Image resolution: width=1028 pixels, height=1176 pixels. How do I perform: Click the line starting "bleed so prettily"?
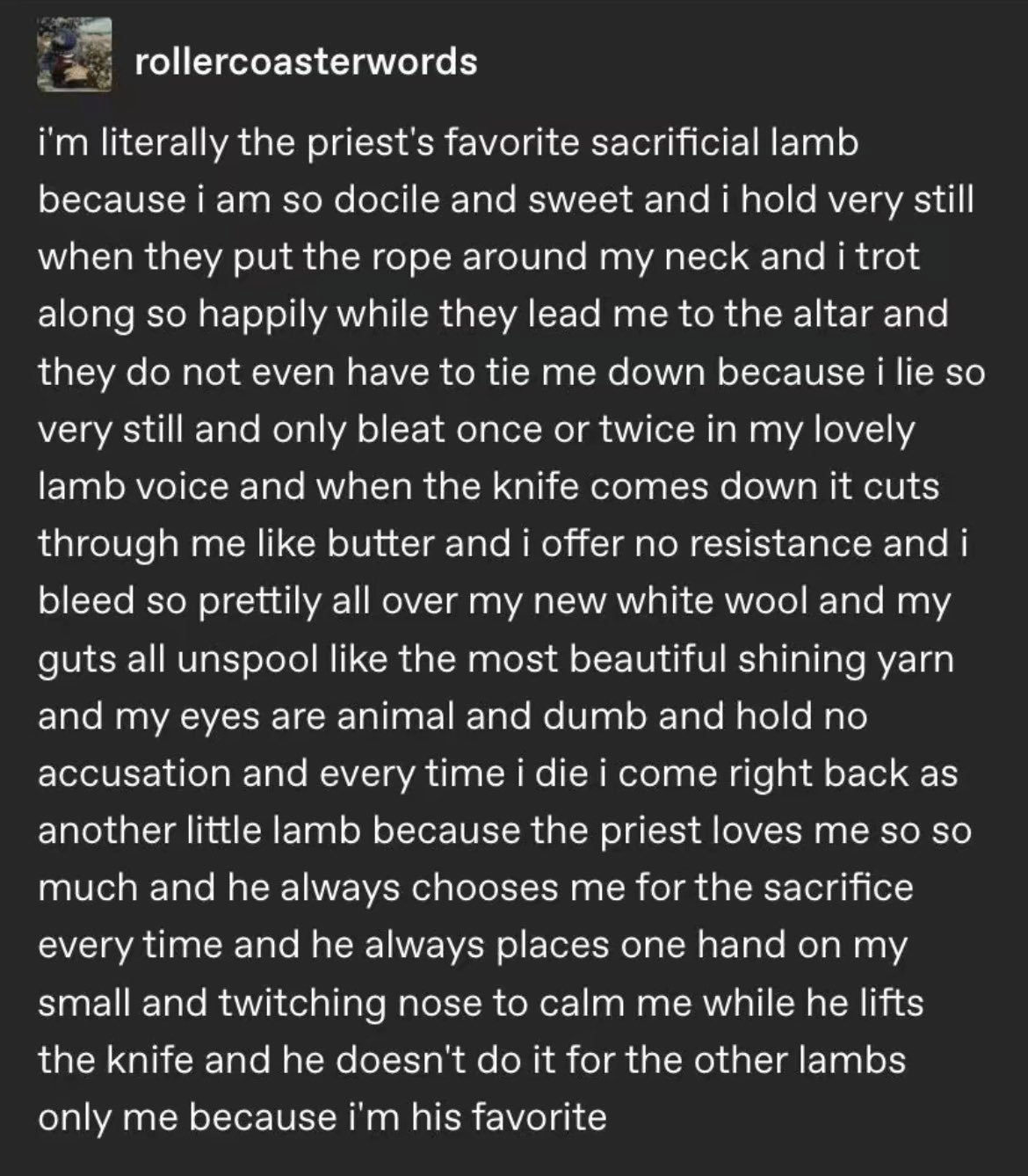tap(494, 601)
